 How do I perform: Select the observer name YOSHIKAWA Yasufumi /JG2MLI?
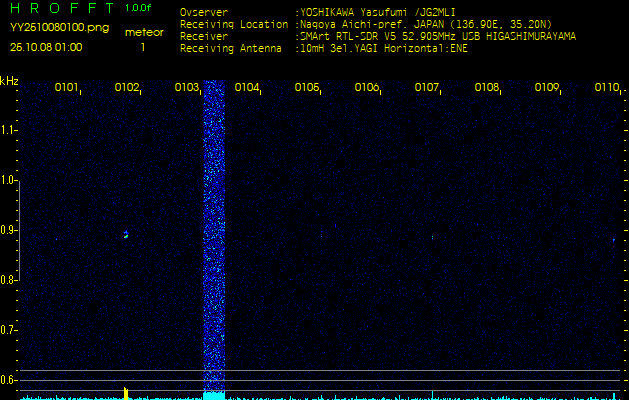point(377,12)
